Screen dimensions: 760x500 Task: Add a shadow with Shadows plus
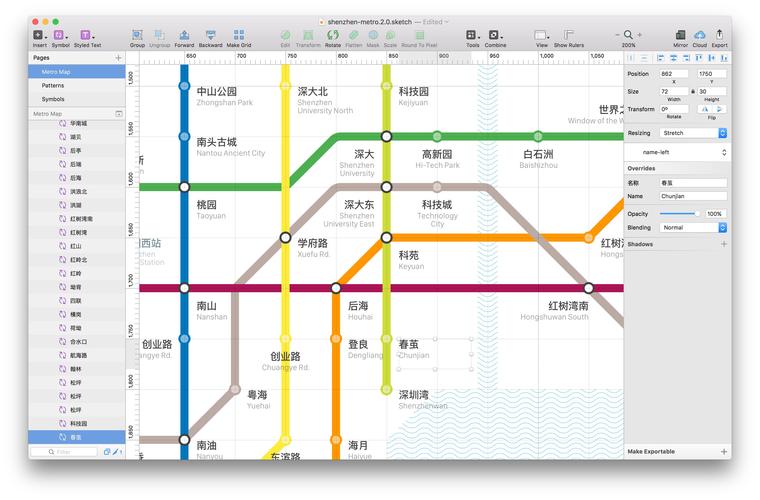click(724, 244)
